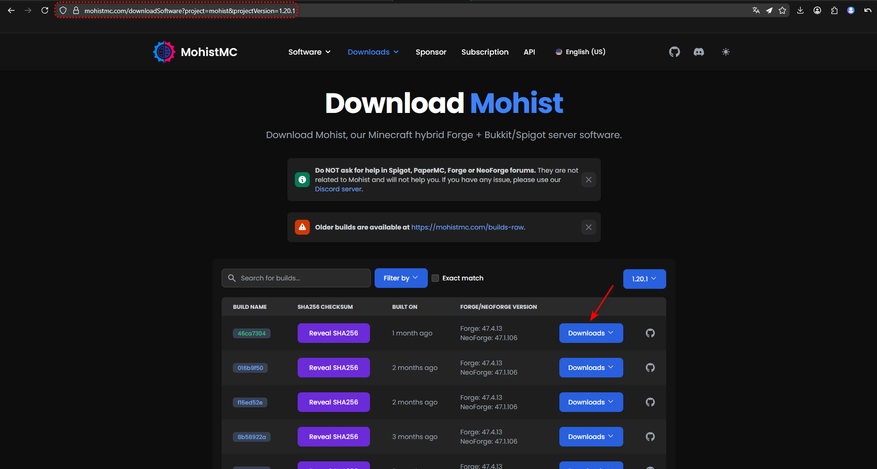
Task: Click the build name badge 016b9f50
Action: tap(250, 368)
